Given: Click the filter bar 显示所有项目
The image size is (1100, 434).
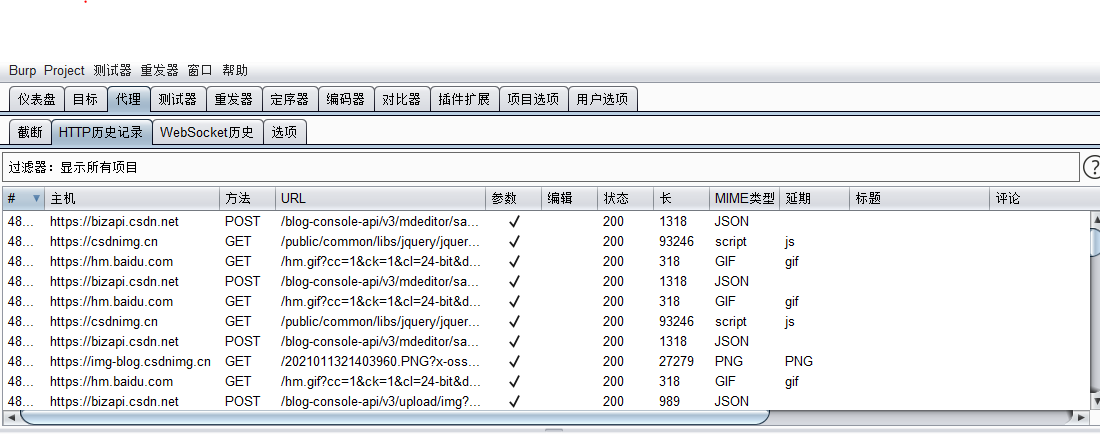Looking at the screenshot, I should point(540,168).
